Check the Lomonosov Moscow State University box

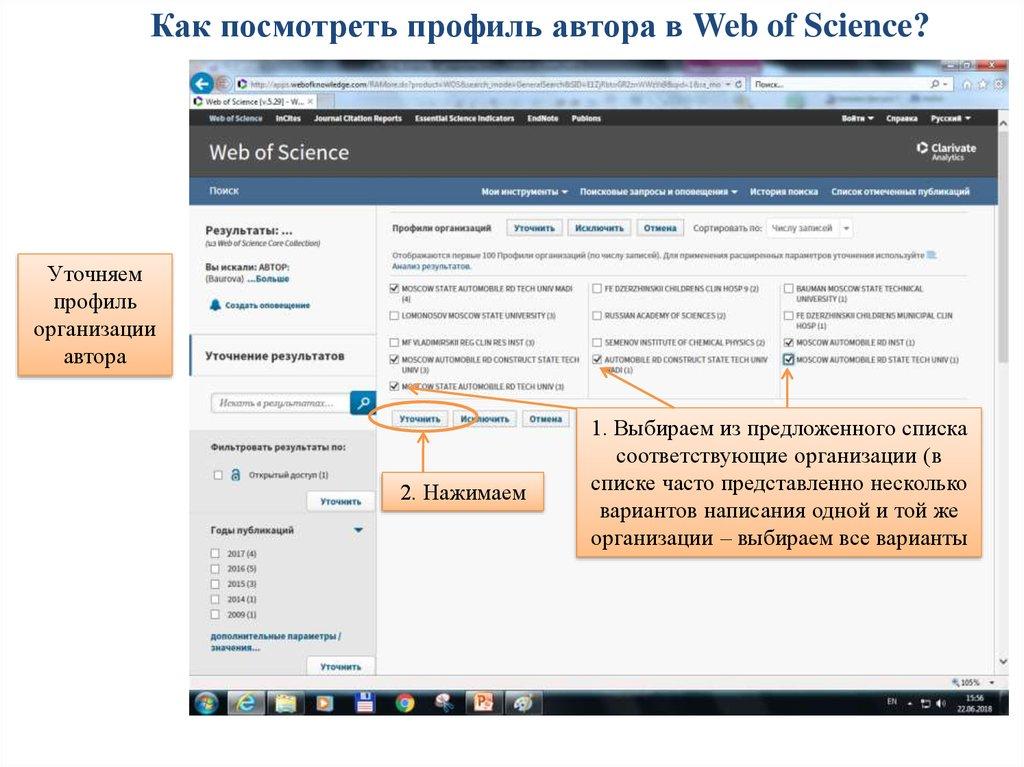[x=394, y=316]
